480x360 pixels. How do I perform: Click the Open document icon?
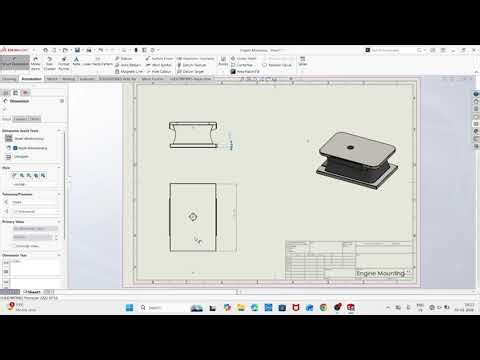pos(65,50)
